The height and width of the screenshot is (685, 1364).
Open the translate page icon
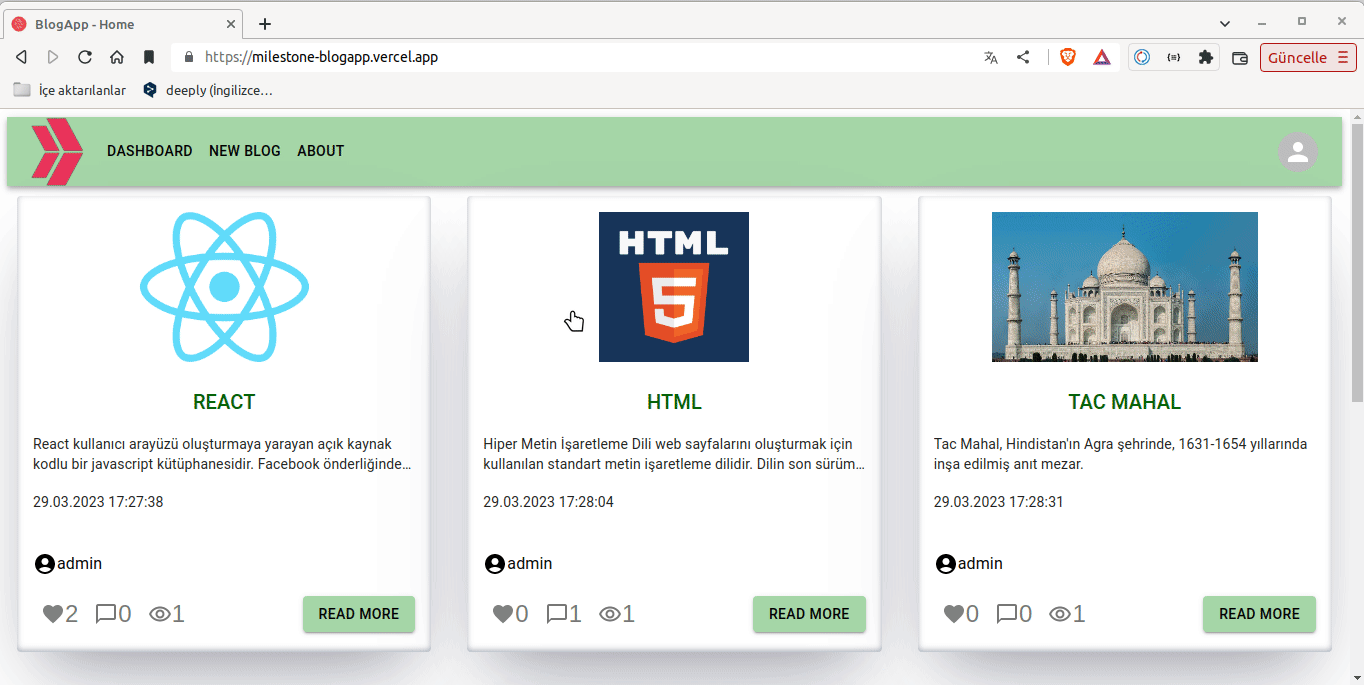[991, 57]
